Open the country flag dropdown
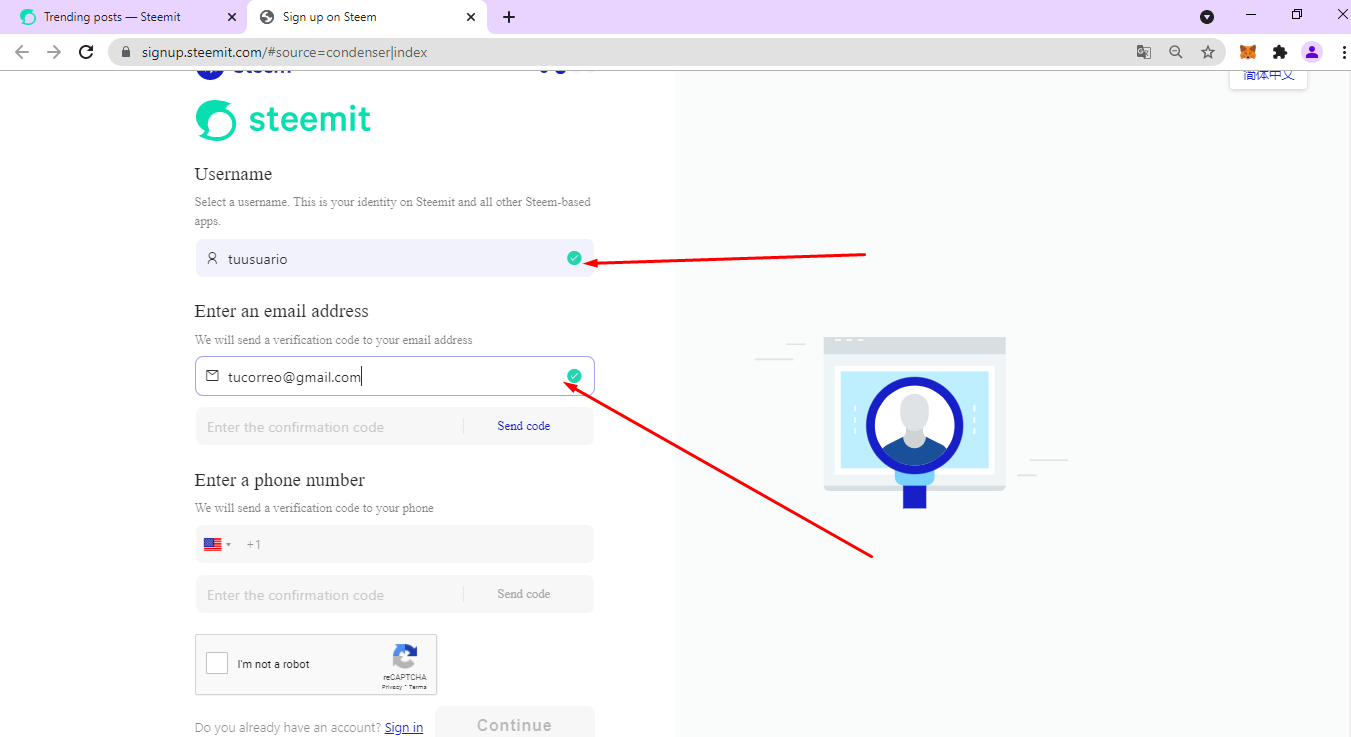 217,544
